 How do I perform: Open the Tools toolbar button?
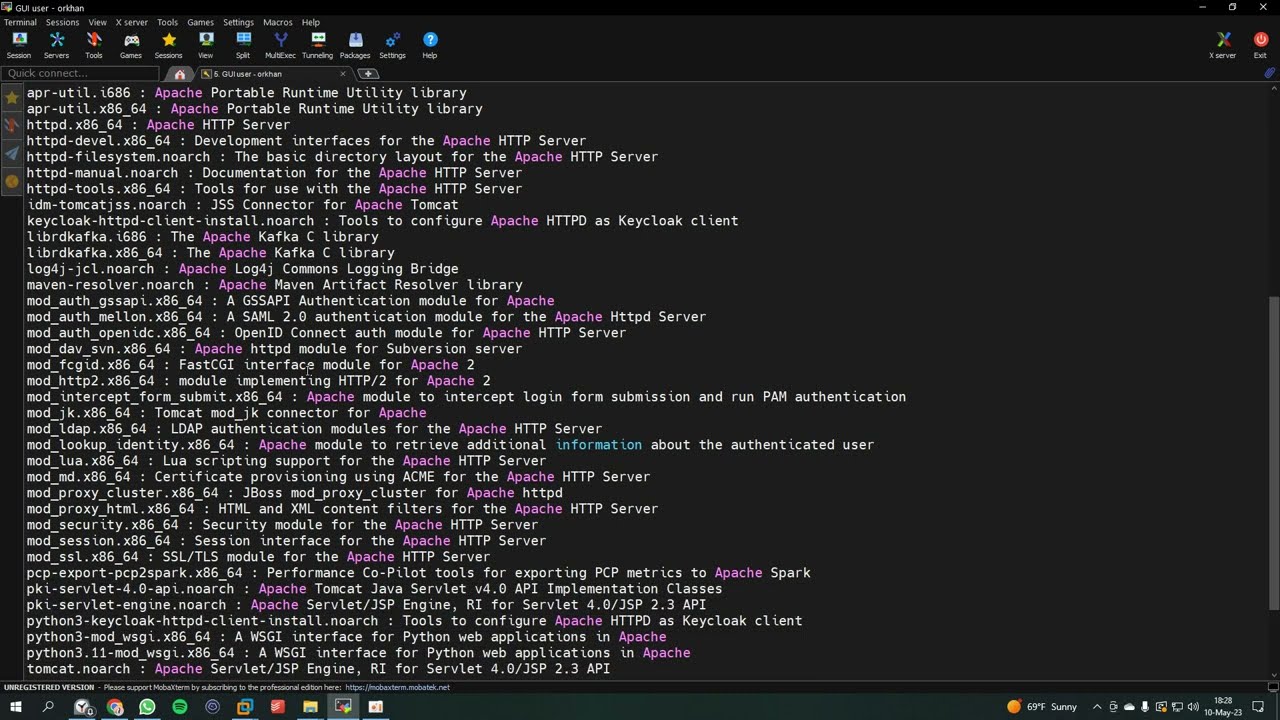click(x=94, y=45)
